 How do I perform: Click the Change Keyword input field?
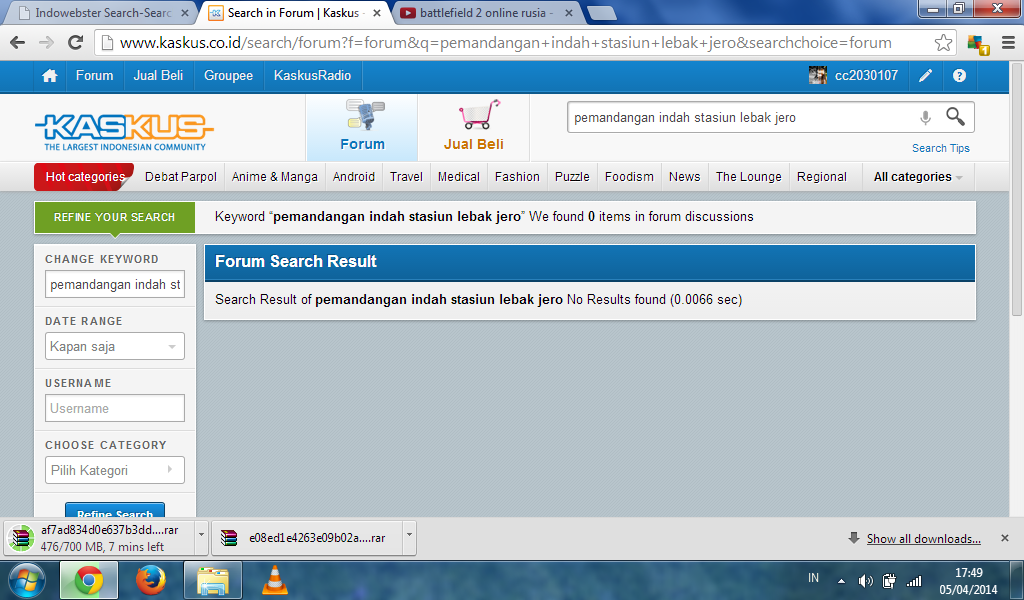pyautogui.click(x=115, y=285)
